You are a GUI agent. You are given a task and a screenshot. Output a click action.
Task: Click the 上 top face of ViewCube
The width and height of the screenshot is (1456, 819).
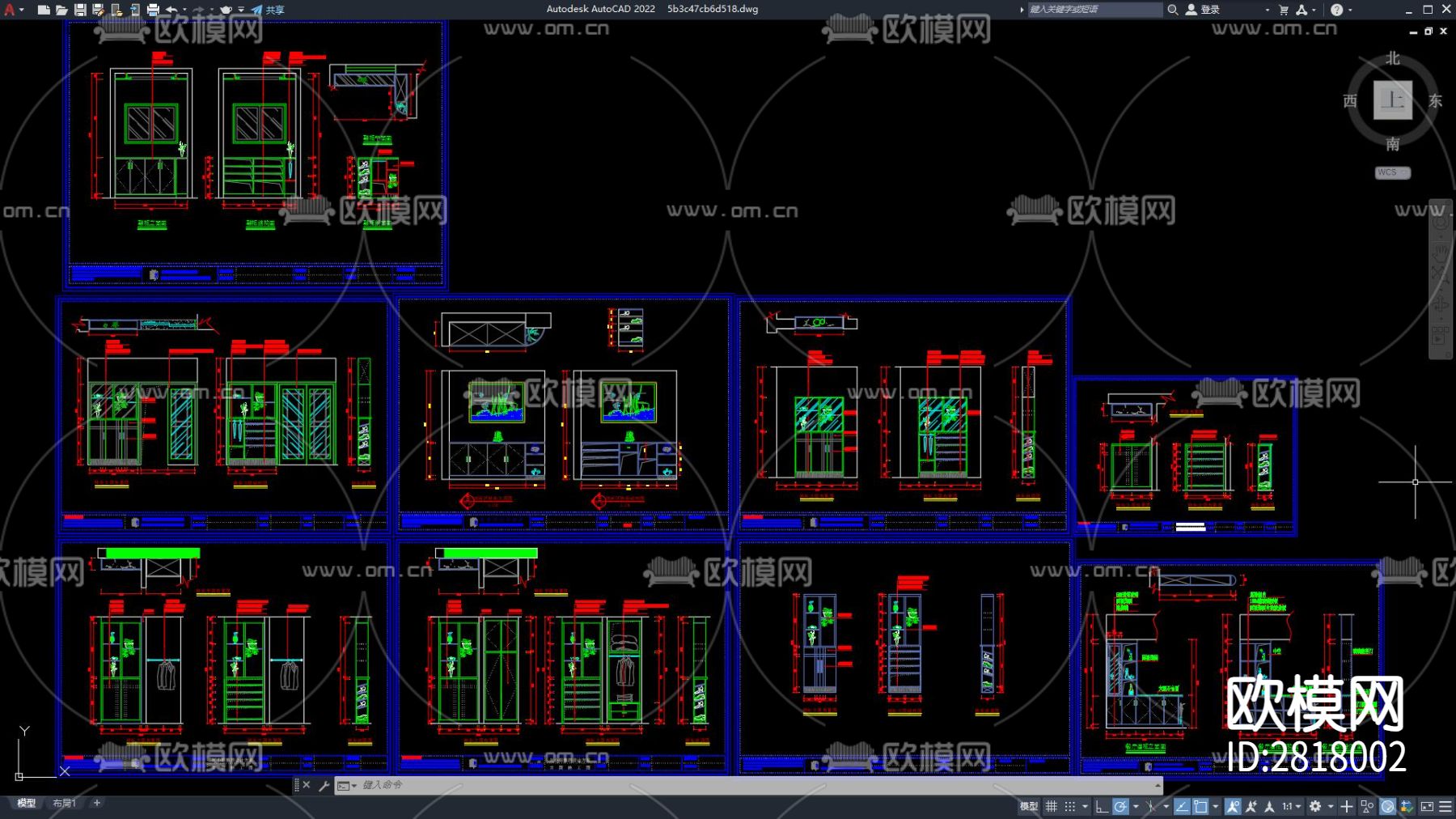[1393, 100]
